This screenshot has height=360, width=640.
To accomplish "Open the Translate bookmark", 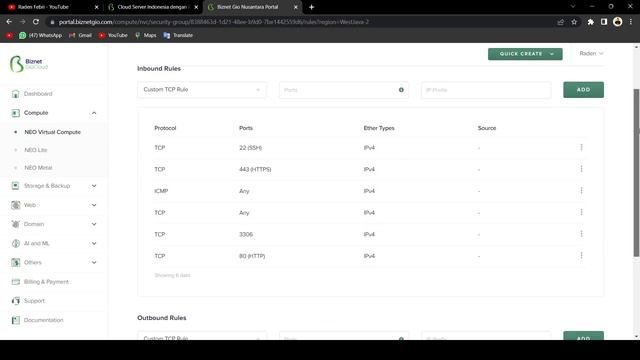I will pyautogui.click(x=178, y=36).
